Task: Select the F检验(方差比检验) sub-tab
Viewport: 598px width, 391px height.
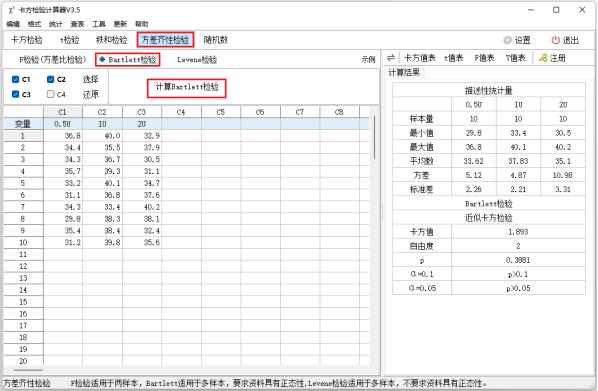Action: 53,60
